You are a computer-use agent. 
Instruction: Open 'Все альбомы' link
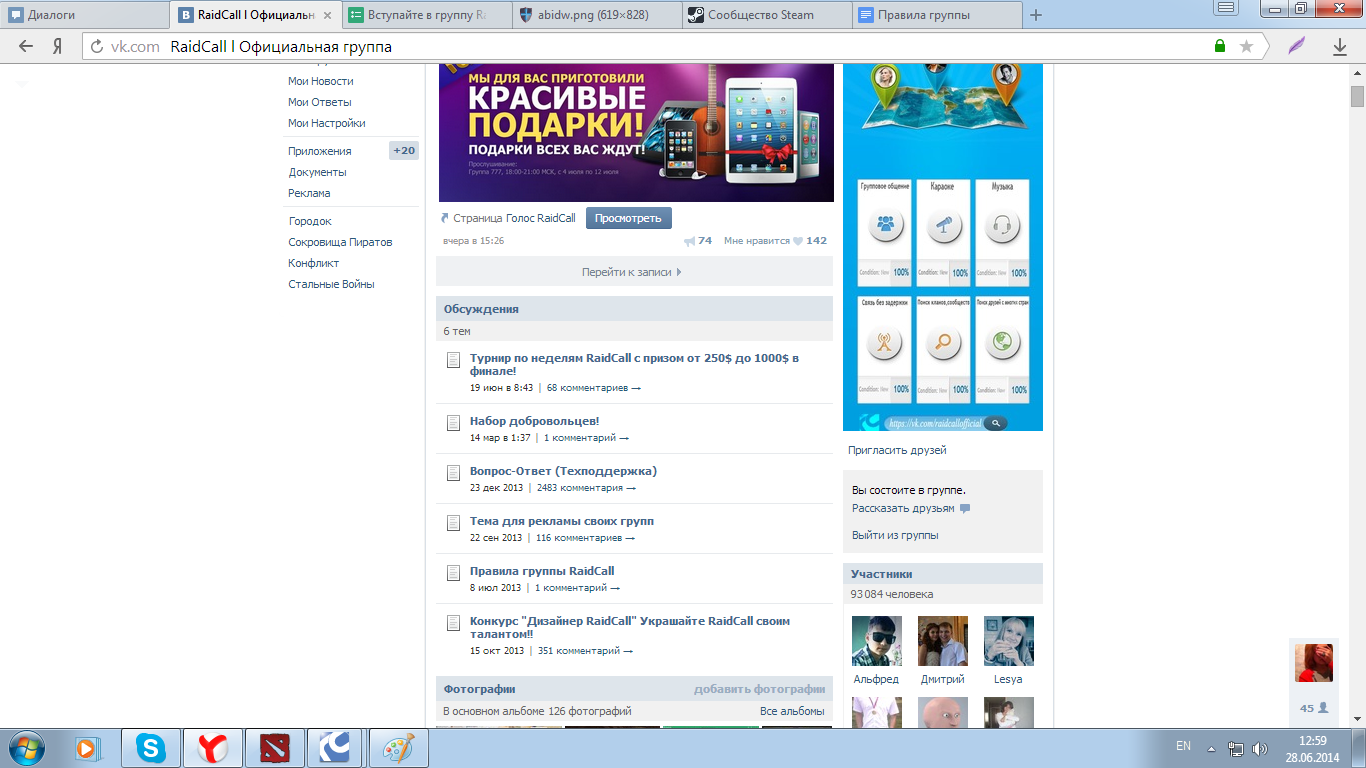pyautogui.click(x=792, y=711)
